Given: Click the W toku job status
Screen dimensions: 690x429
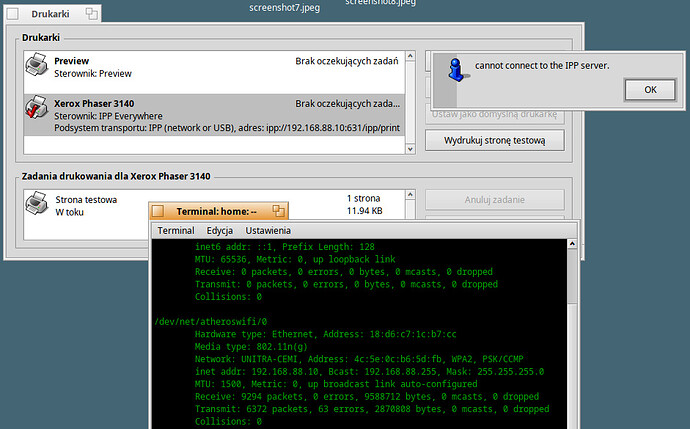Looking at the screenshot, I should [70, 212].
